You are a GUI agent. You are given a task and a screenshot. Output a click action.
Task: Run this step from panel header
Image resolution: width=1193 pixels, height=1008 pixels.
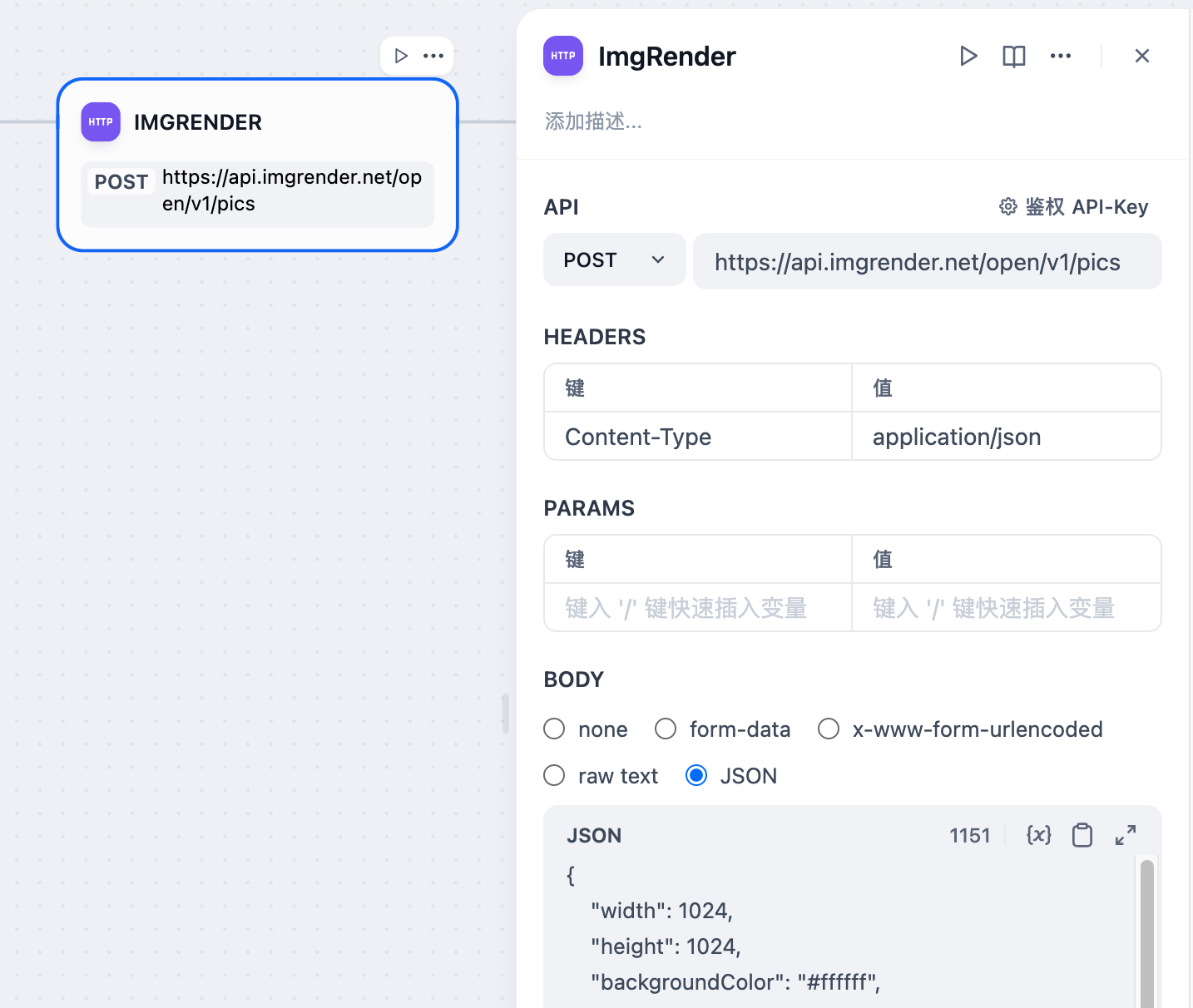pos(968,56)
